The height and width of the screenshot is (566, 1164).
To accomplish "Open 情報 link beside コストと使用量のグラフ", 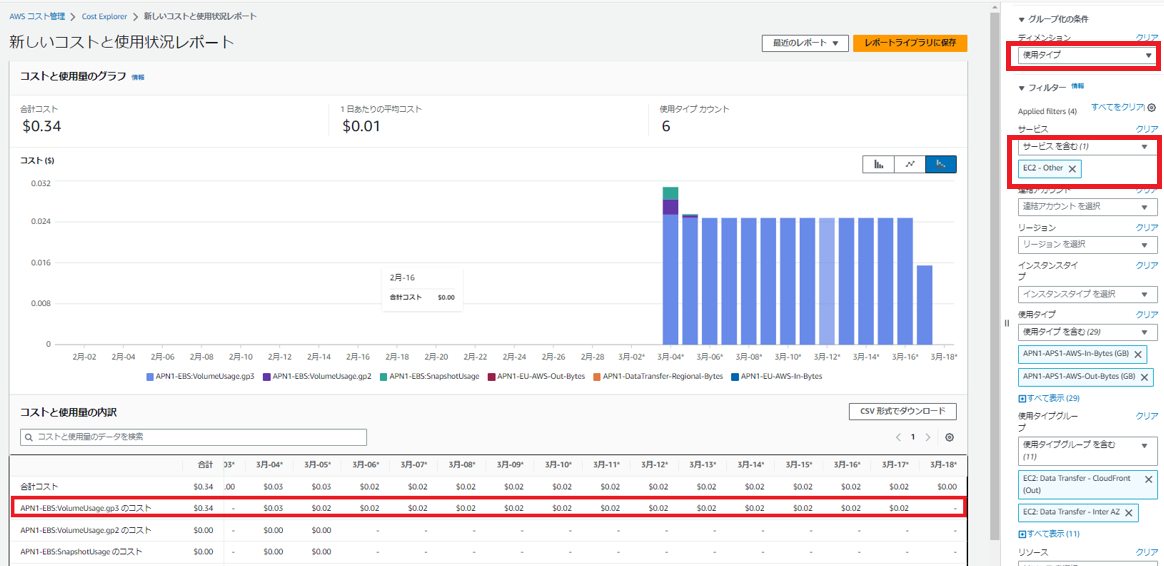I will coord(138,77).
